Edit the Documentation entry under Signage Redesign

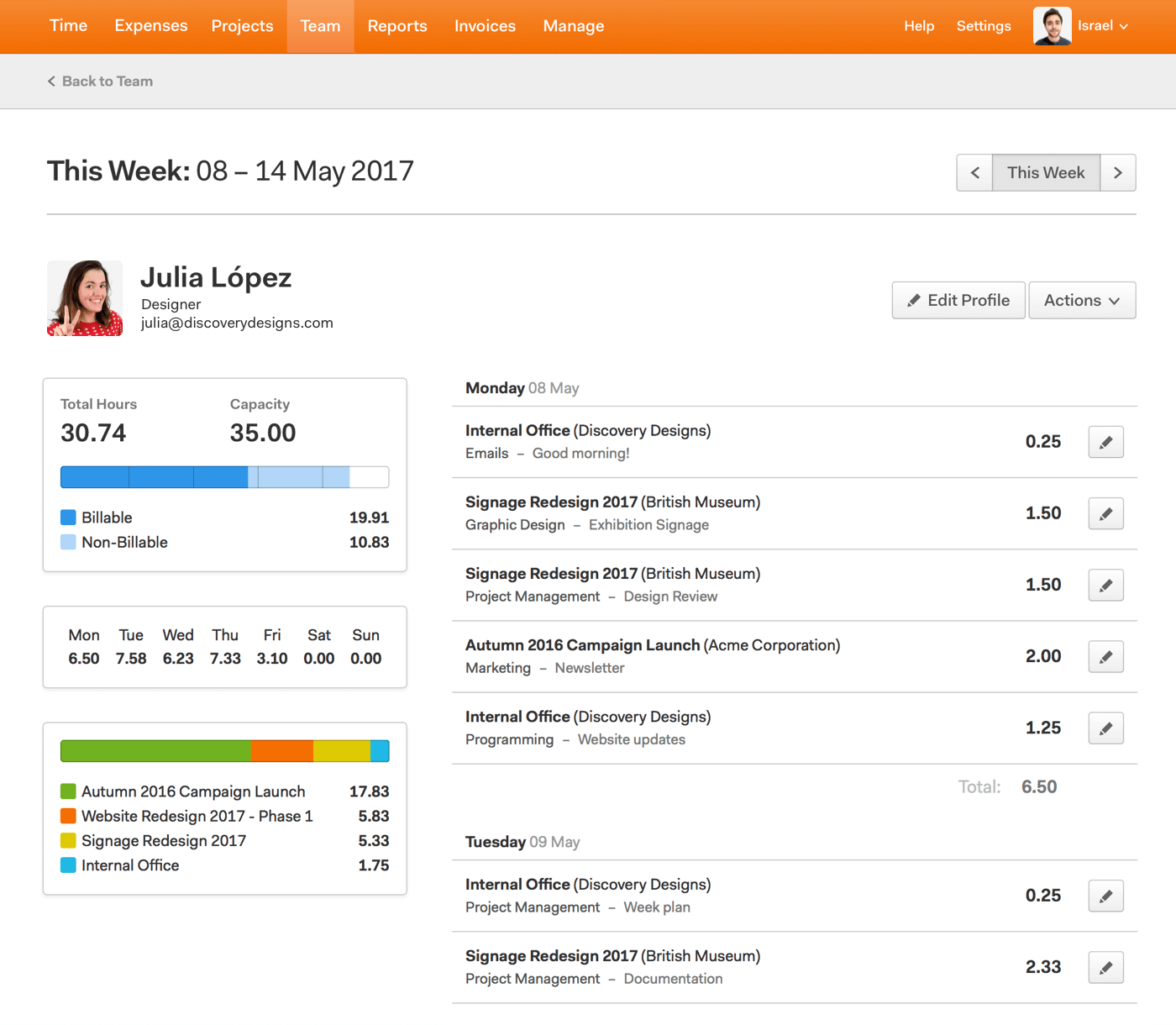click(x=1105, y=967)
